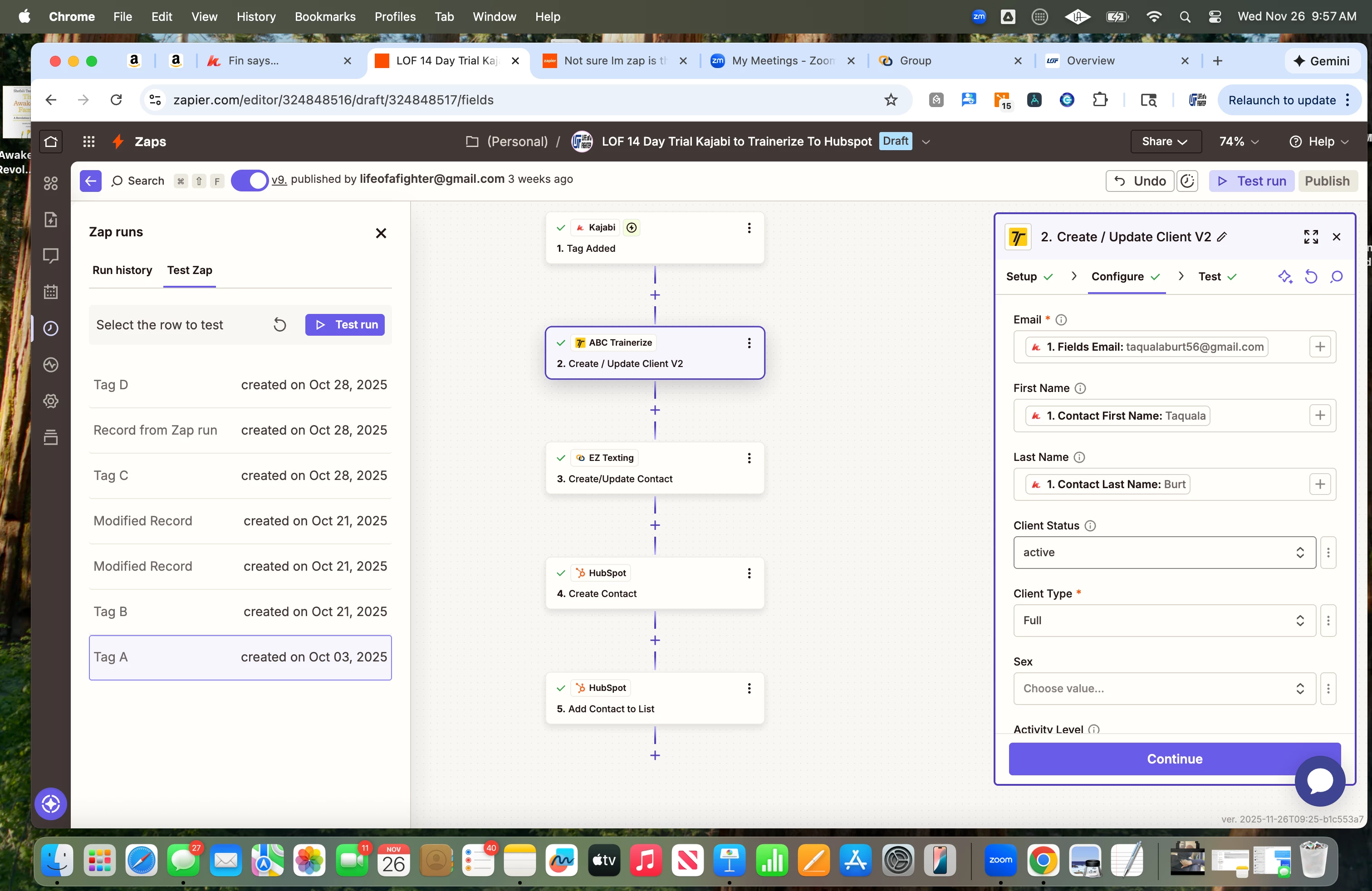Open the Bookmarks menu in menu bar

324,17
